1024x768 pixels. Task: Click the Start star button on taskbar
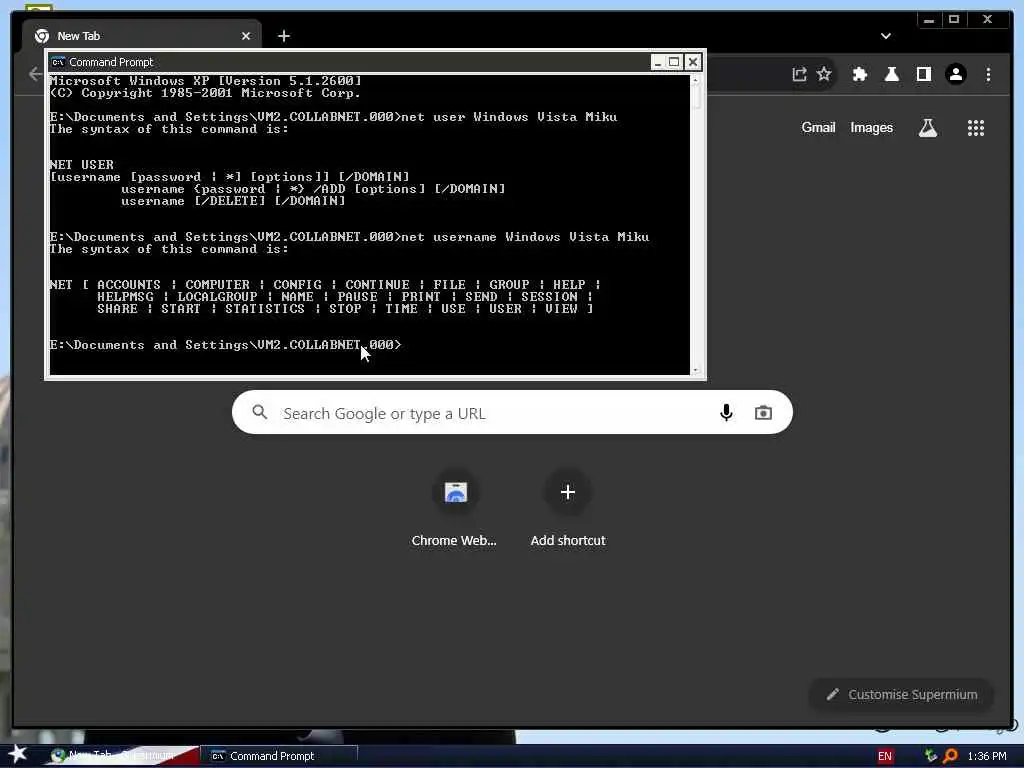(17, 754)
